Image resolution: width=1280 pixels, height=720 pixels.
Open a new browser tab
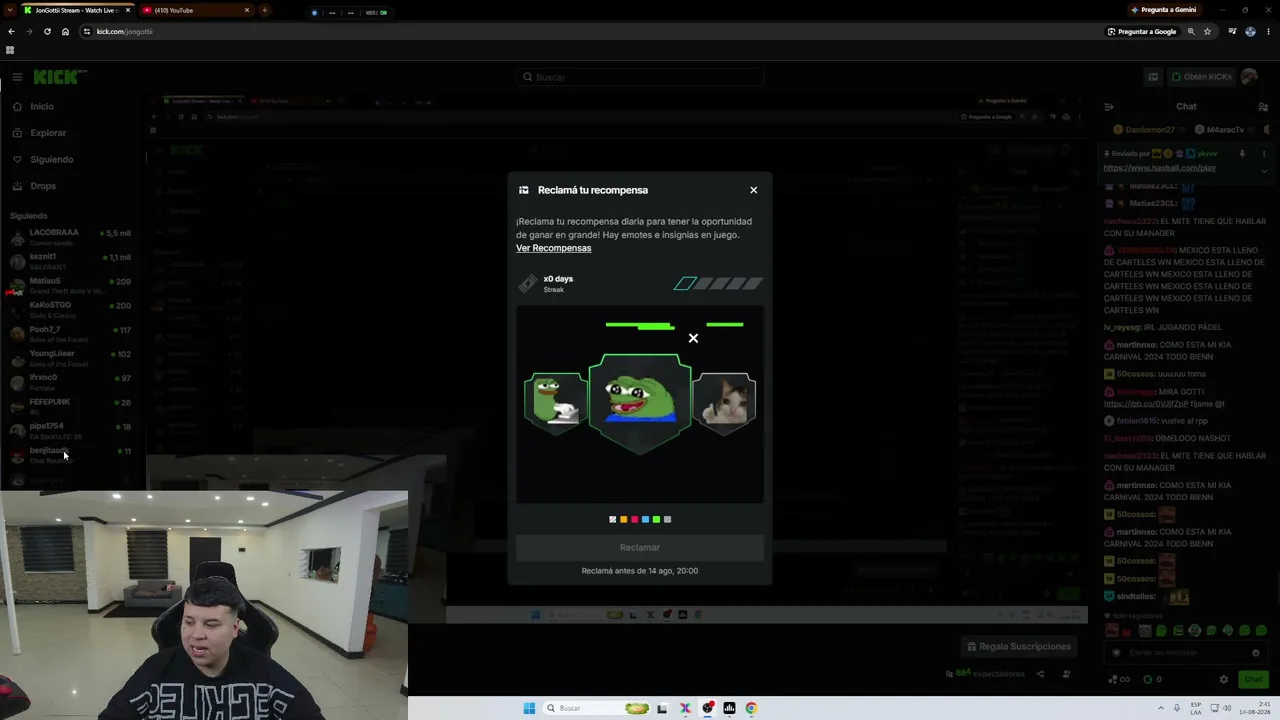pos(265,10)
